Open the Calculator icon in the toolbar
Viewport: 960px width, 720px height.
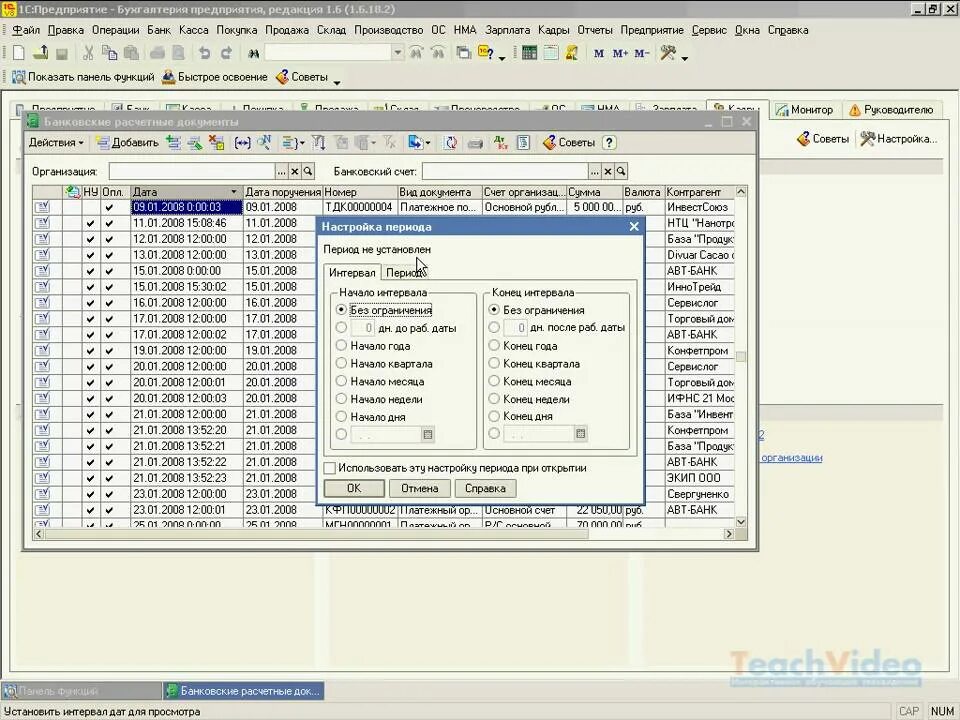click(530, 53)
